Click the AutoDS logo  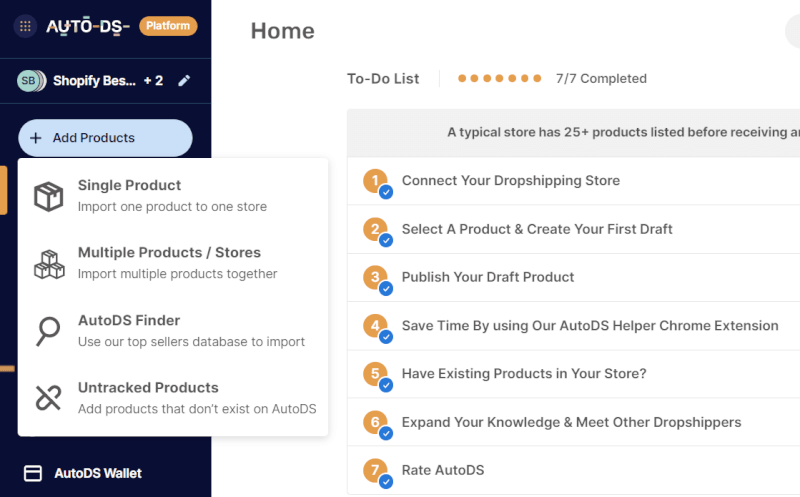coord(88,26)
